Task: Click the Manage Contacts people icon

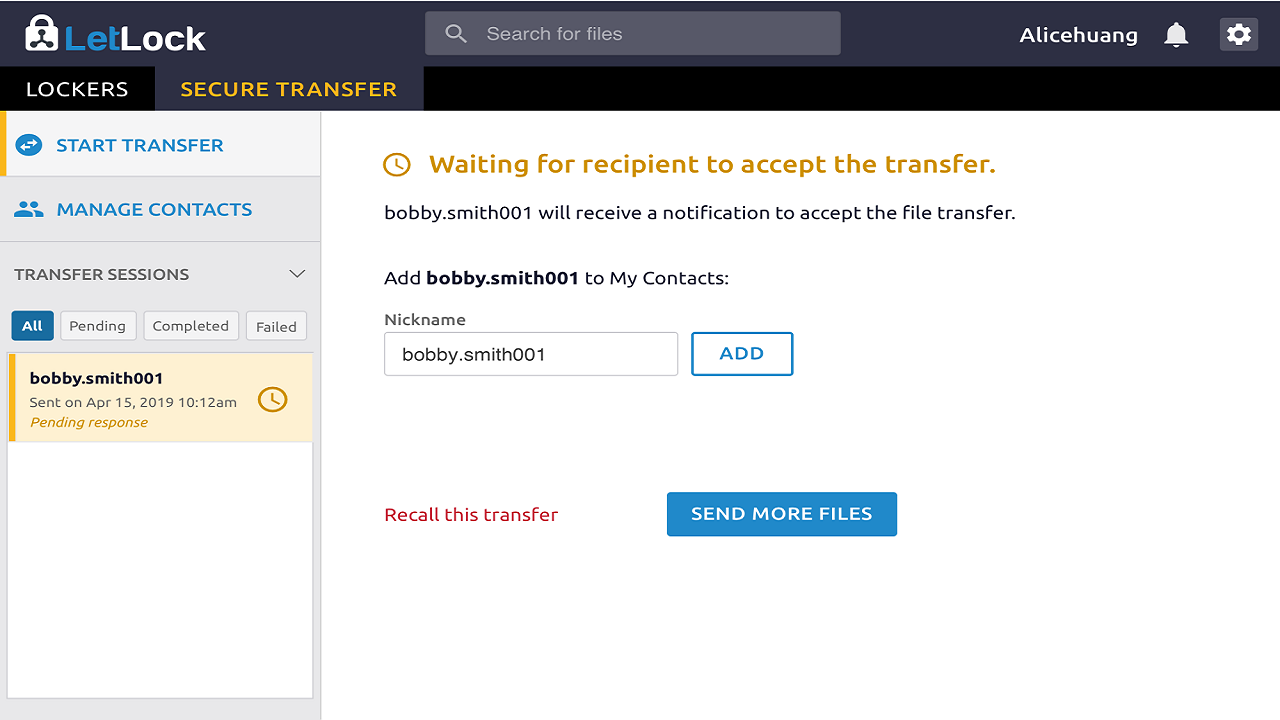Action: [x=29, y=209]
